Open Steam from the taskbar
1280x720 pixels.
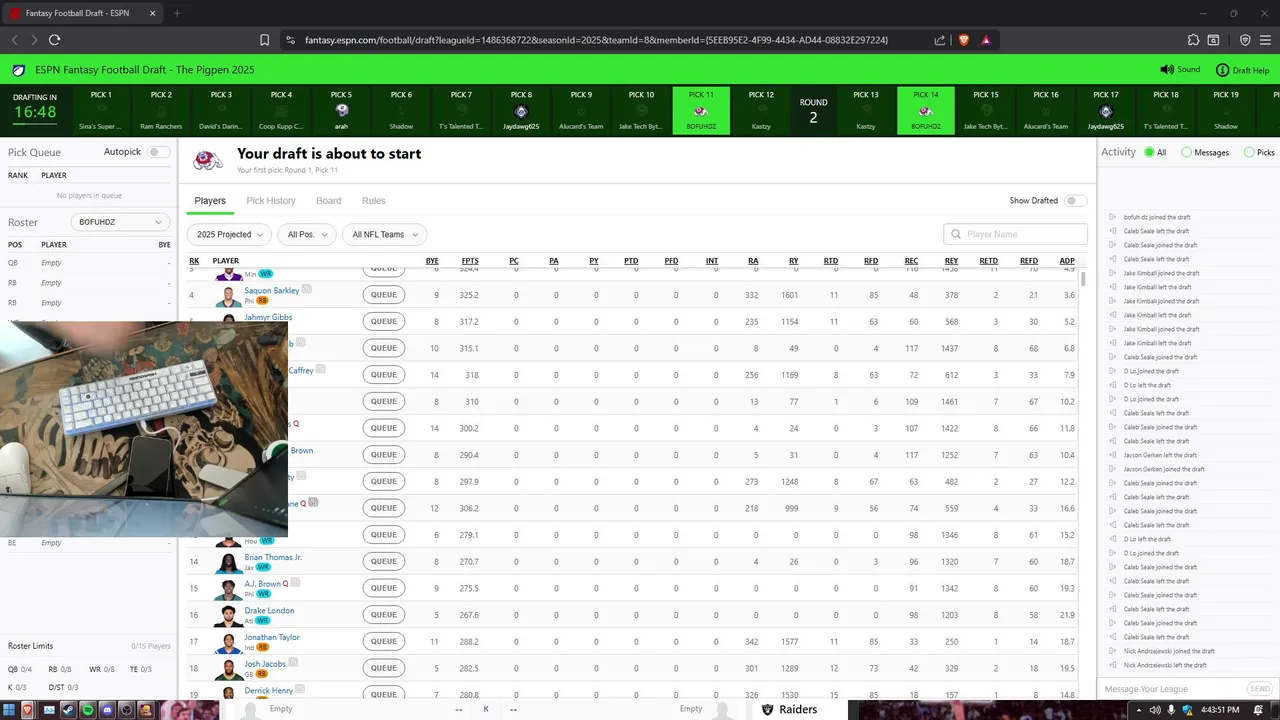point(67,710)
